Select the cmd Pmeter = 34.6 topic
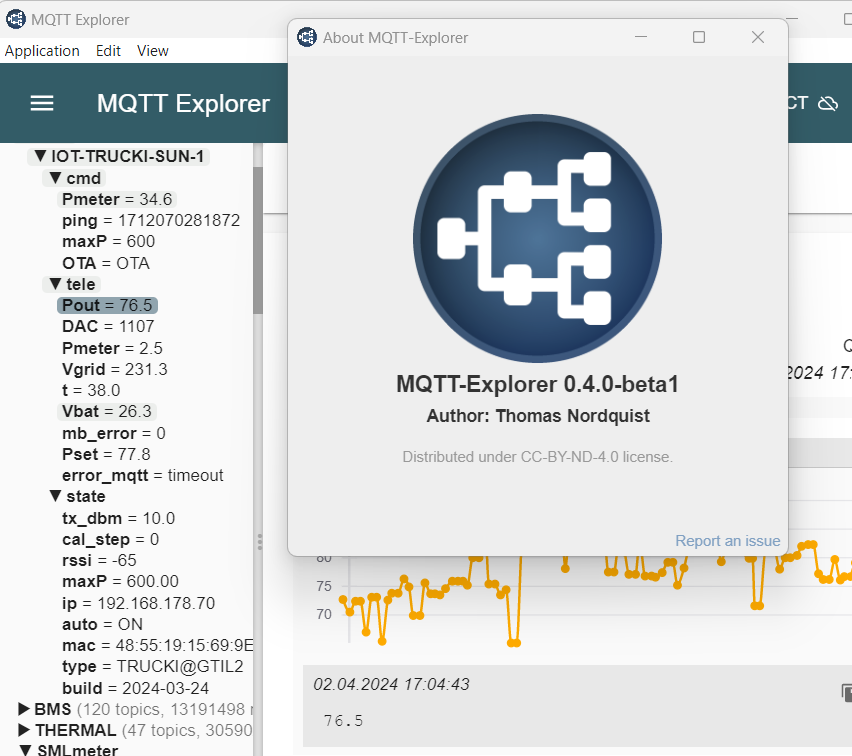The width and height of the screenshot is (852, 756). 117,199
